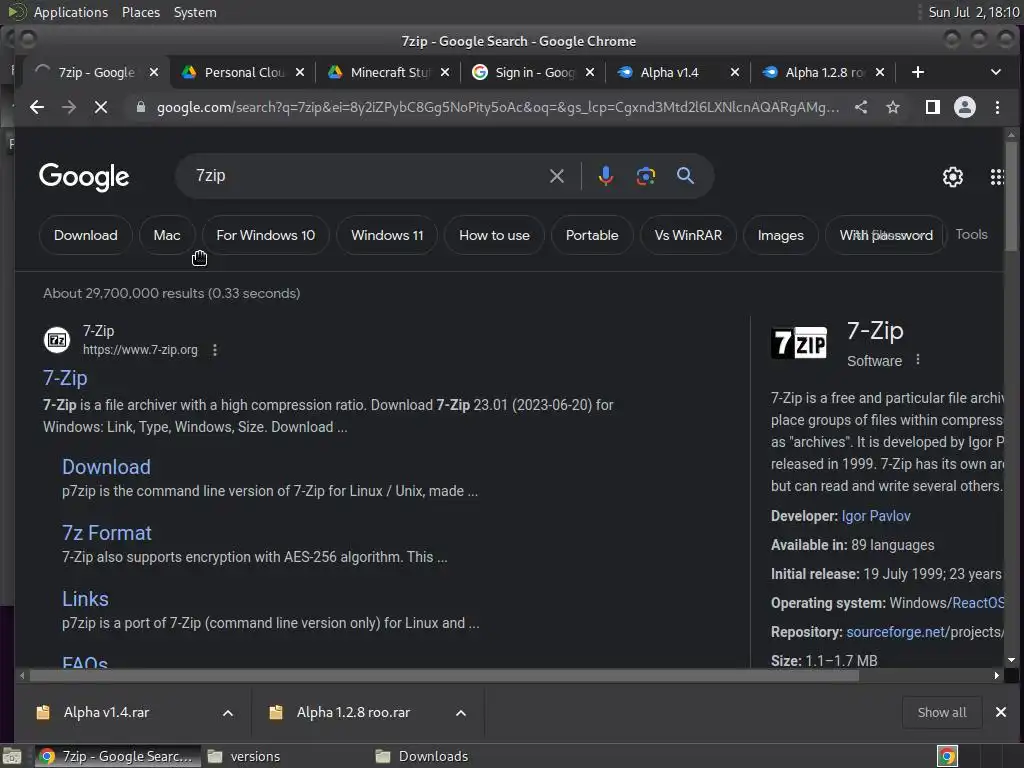The height and width of the screenshot is (768, 1024).
Task: Open the Chrome three-dot menu
Action: point(997,107)
